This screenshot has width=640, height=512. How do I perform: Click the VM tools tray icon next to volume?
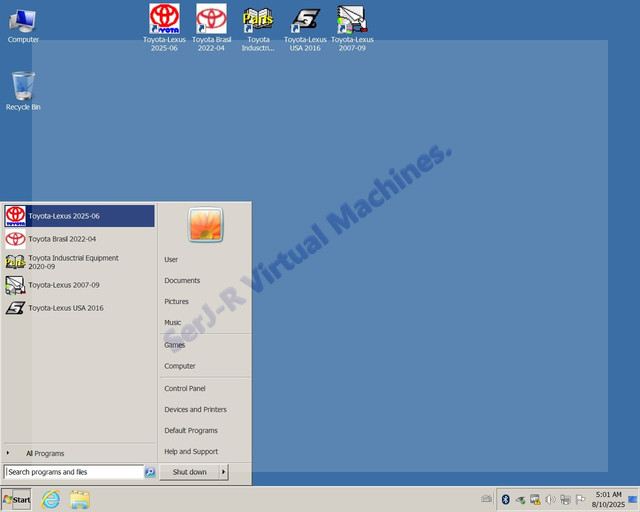click(565, 499)
